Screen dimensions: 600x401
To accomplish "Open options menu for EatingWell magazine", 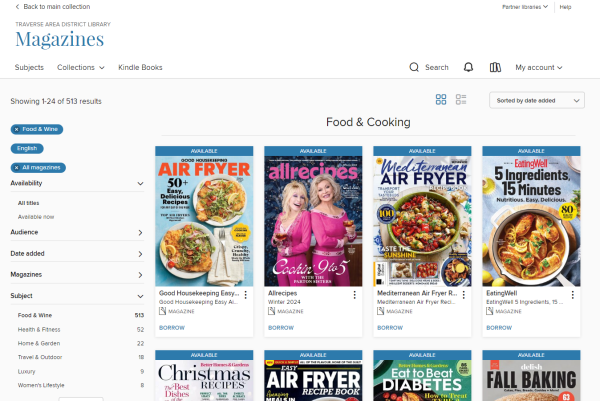I will pyautogui.click(x=572, y=295).
